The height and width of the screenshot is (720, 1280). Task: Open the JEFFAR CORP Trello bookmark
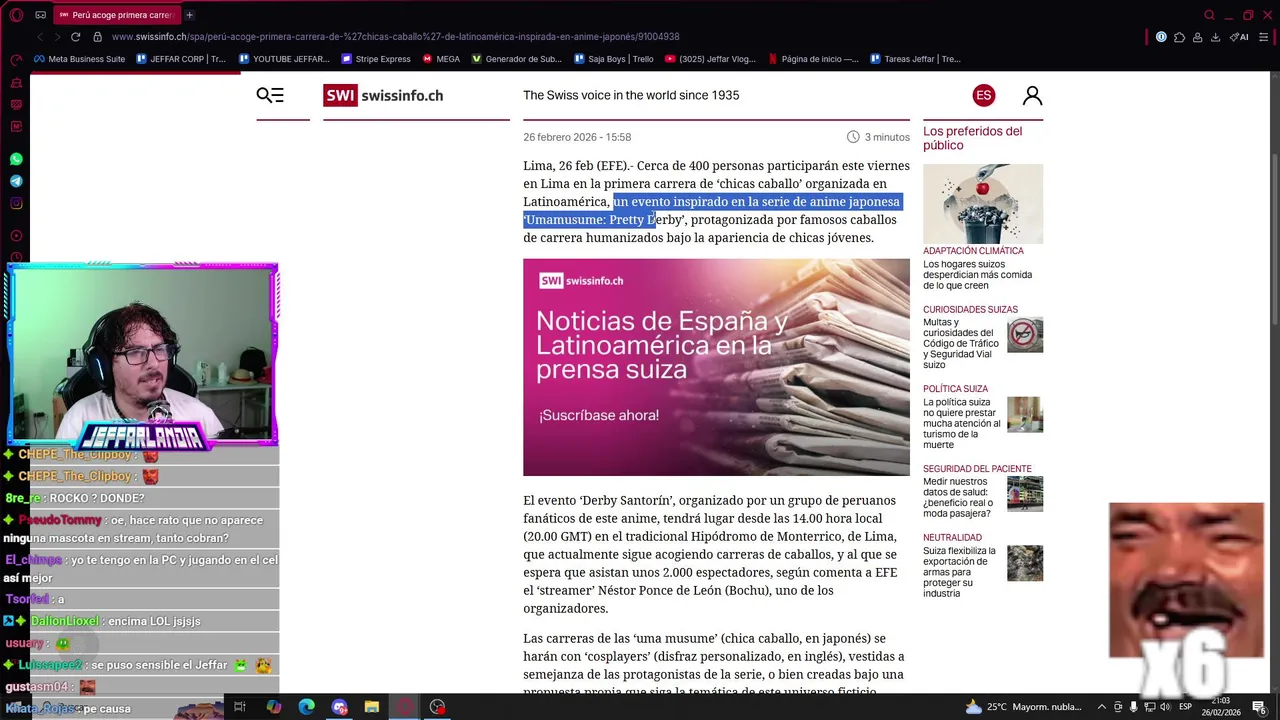pyautogui.click(x=181, y=59)
